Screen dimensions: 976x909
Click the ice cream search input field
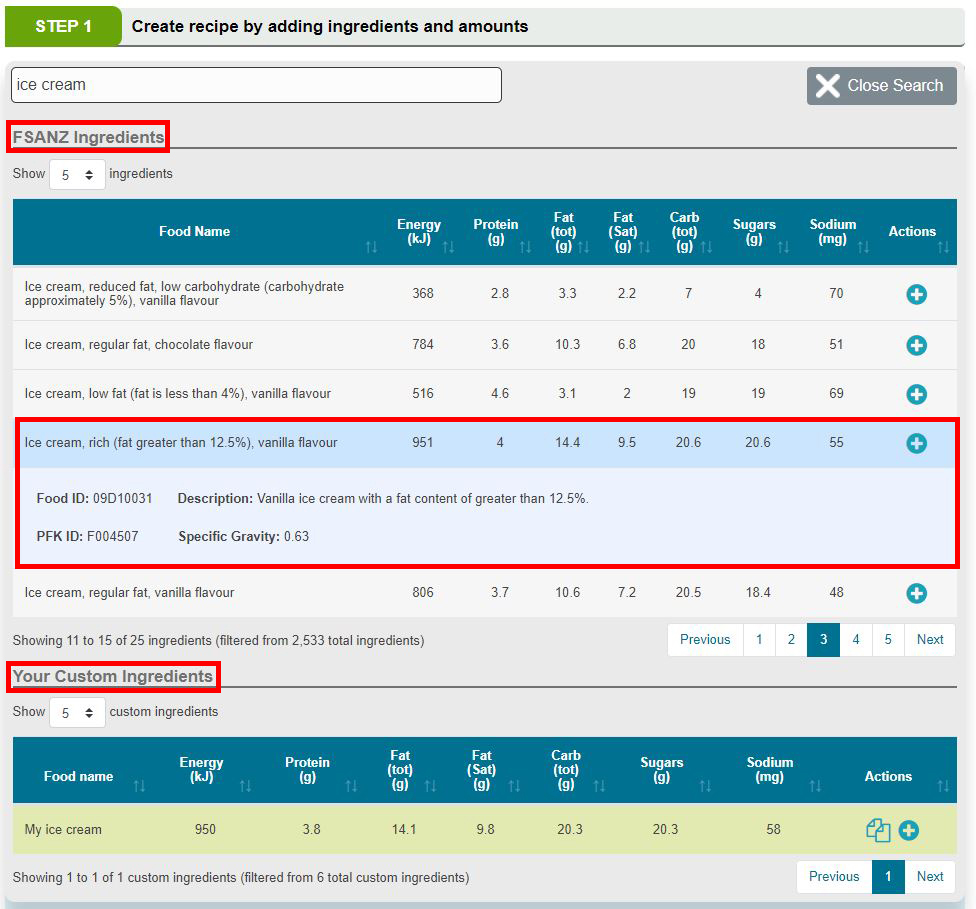(256, 85)
